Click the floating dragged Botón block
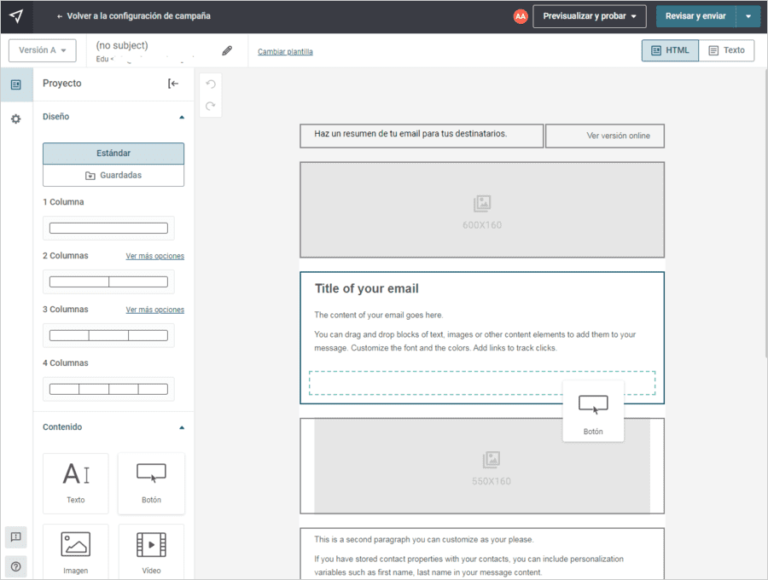 (593, 411)
